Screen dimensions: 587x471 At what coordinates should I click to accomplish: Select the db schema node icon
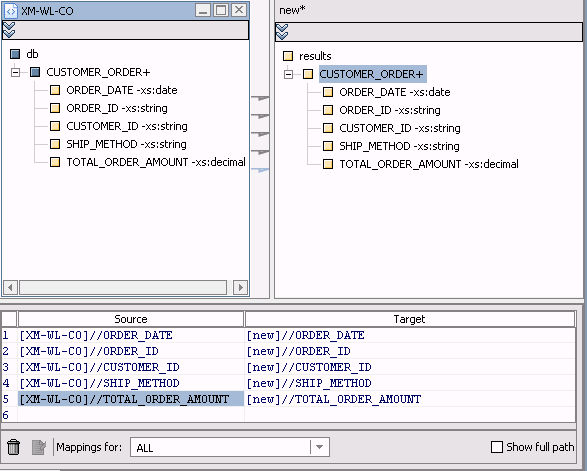click(15, 54)
